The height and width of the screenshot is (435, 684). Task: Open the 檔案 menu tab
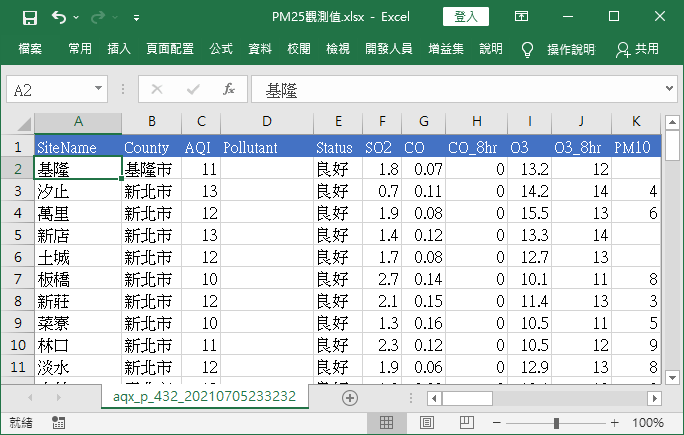coord(30,48)
